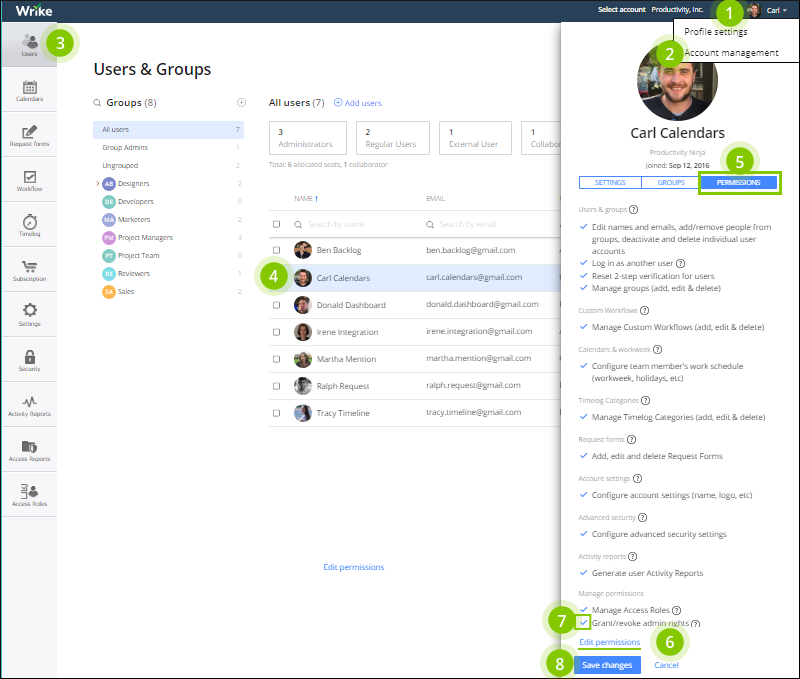The width and height of the screenshot is (800, 679).
Task: Check the Ralph Request row checkbox
Action: tap(277, 386)
